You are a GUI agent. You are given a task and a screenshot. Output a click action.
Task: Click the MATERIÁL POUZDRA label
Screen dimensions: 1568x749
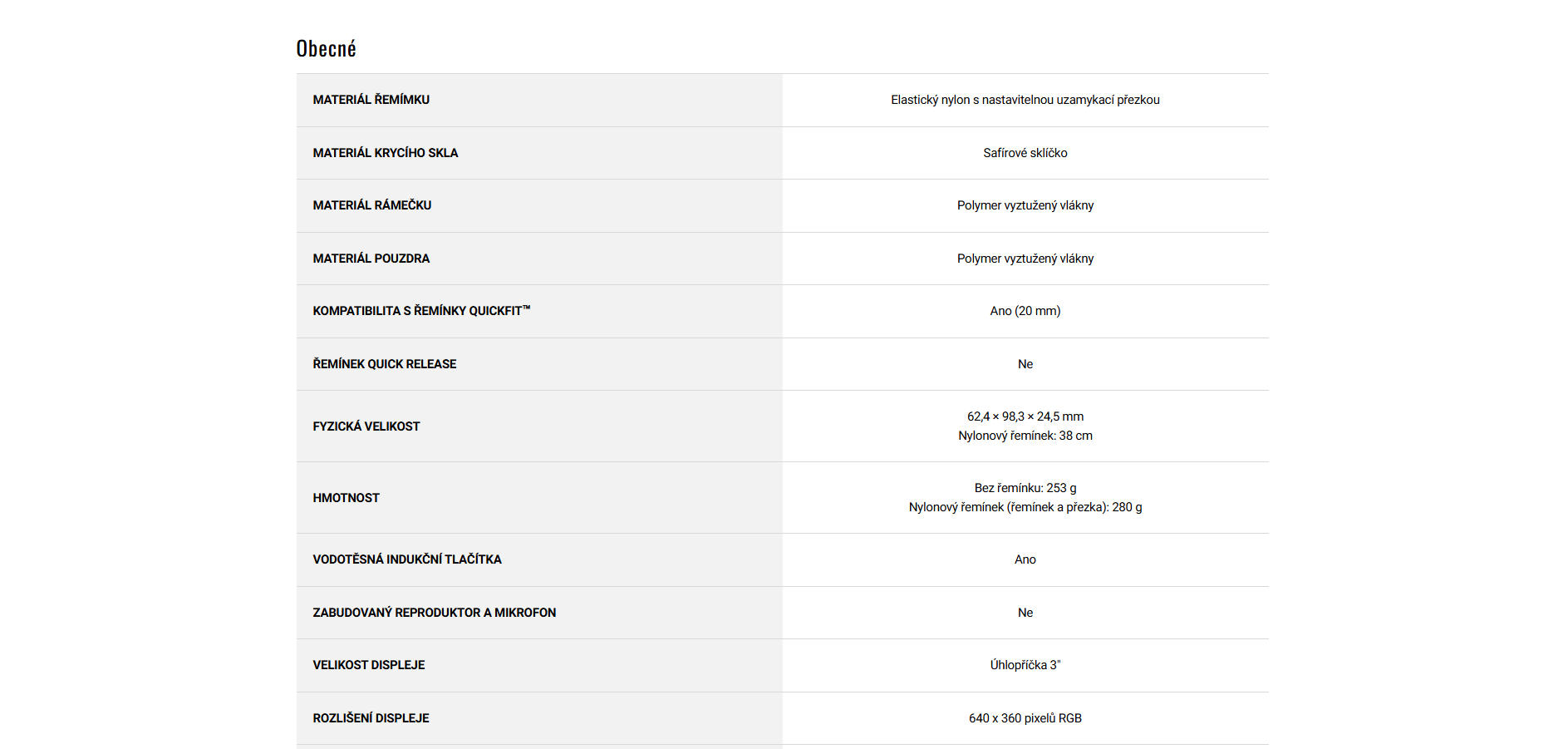tap(371, 259)
